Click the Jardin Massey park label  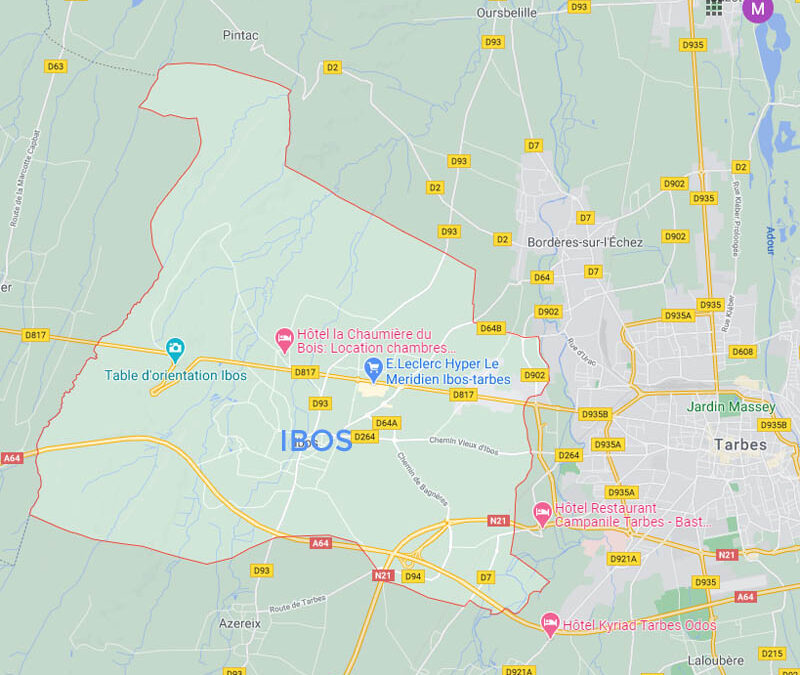731,407
